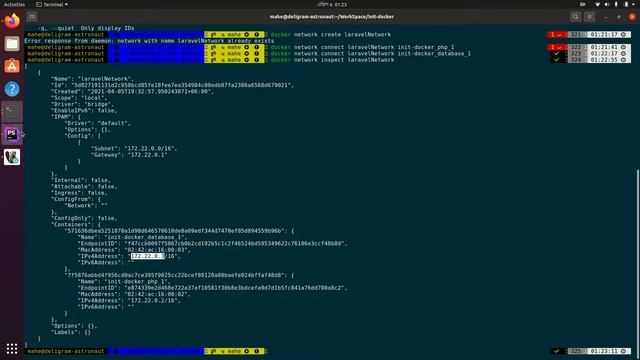Click the "ConfigOnly": false line
640x360 pixels.
coord(84,218)
